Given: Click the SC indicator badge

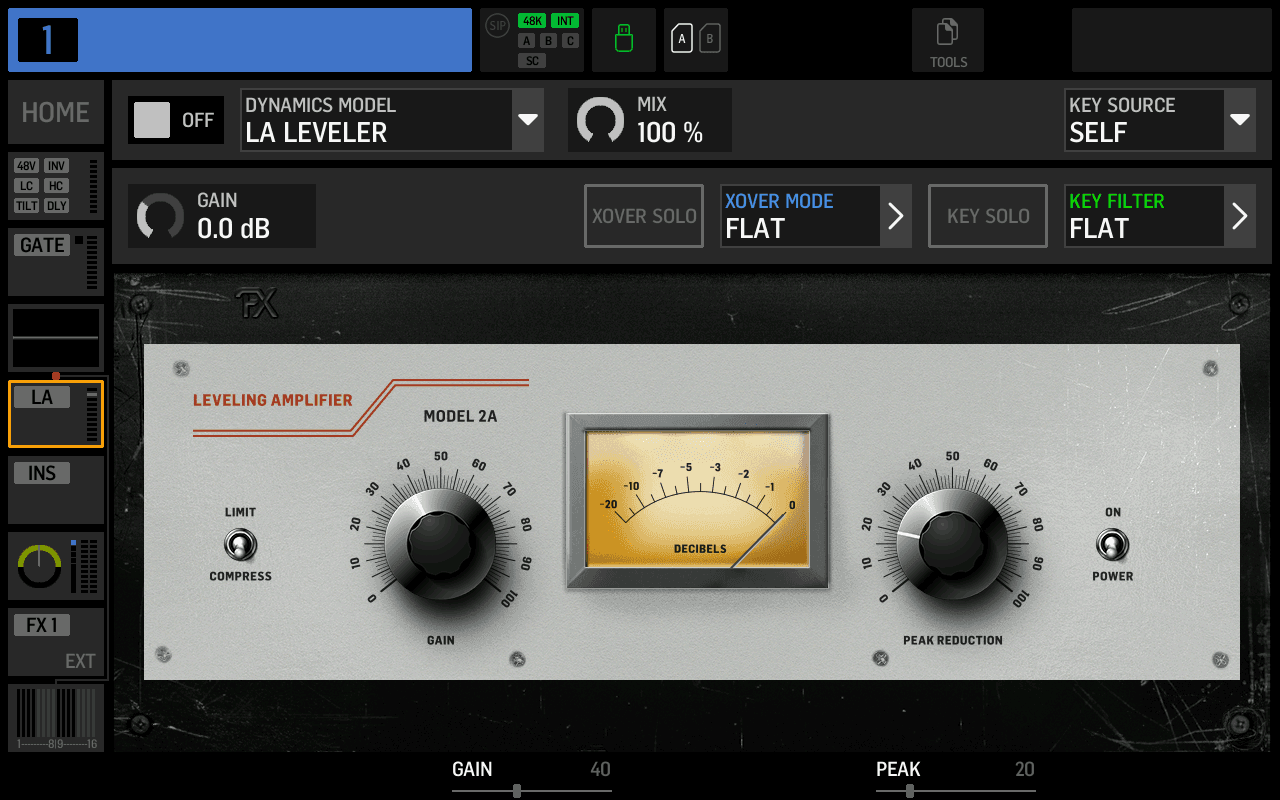Looking at the screenshot, I should 532,61.
